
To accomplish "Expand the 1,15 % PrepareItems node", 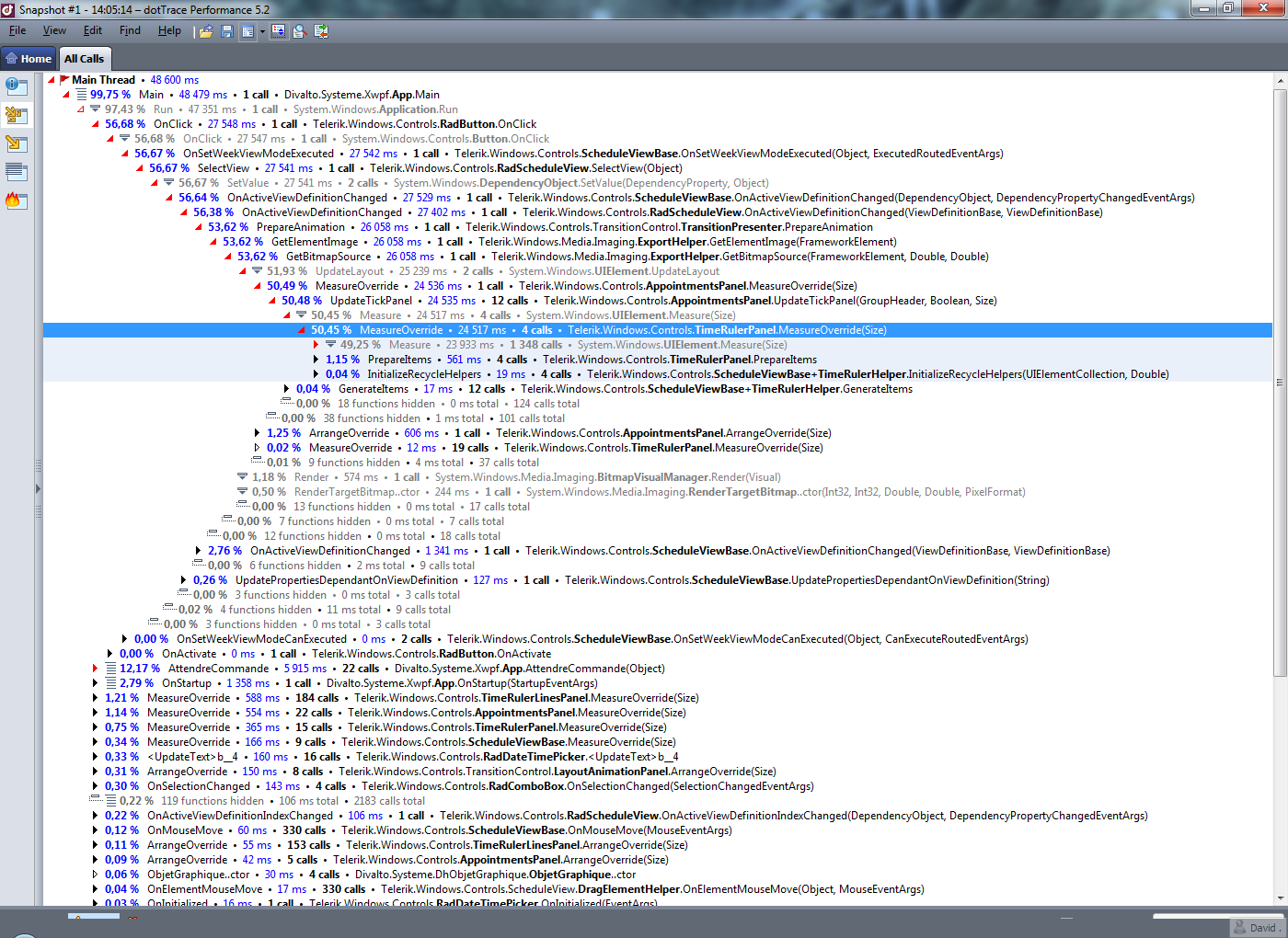I will point(316,360).
